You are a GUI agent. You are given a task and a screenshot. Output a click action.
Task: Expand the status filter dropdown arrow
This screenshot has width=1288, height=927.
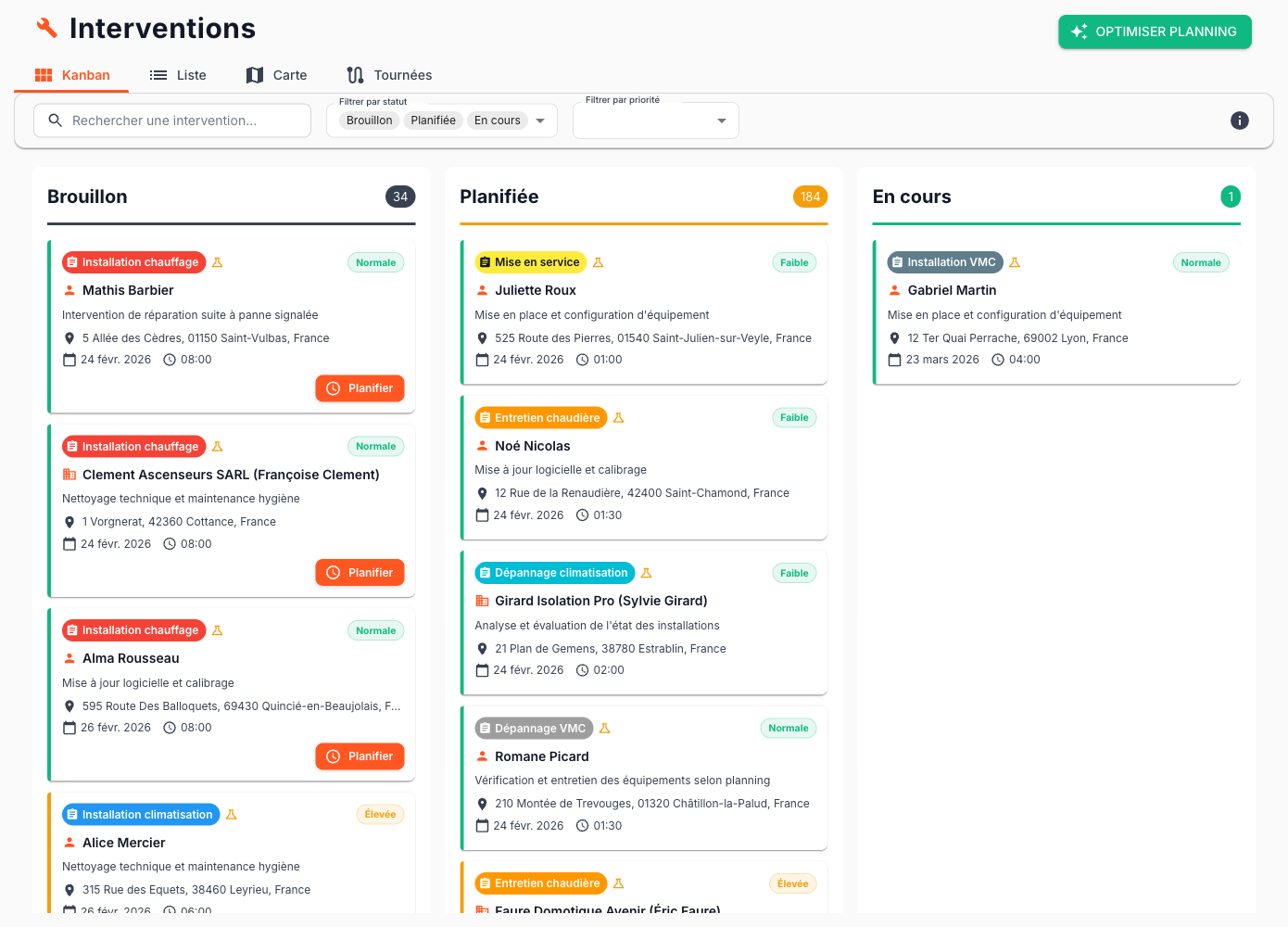[x=540, y=121]
